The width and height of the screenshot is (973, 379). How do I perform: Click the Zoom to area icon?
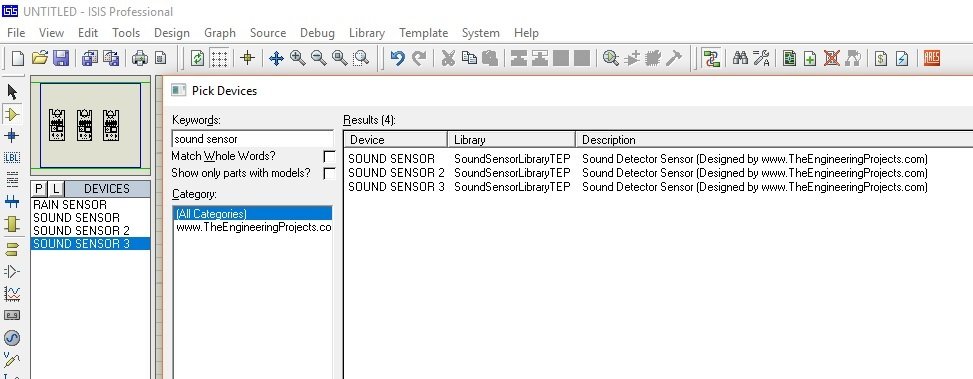(361, 58)
